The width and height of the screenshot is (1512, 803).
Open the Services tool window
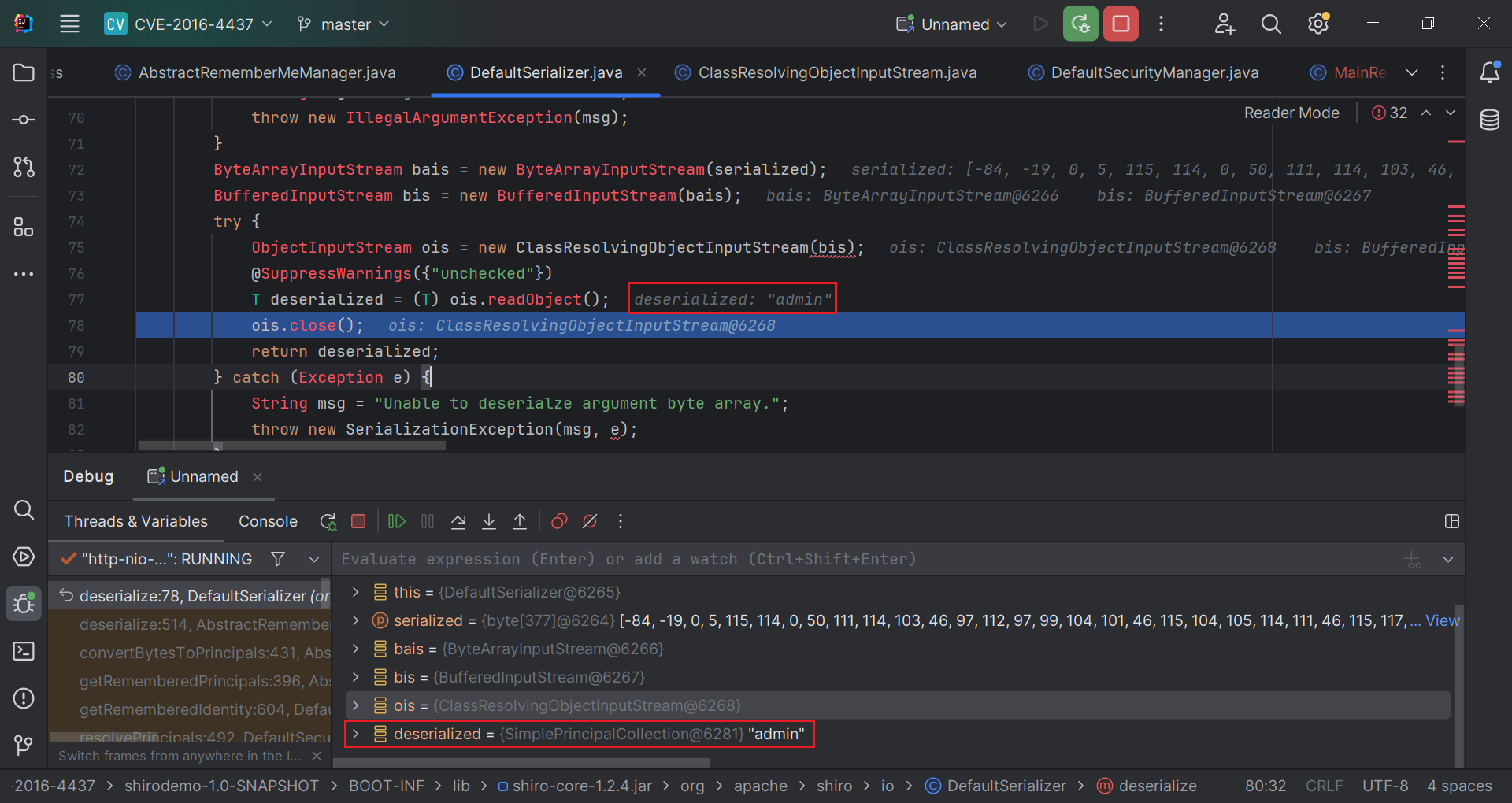(x=24, y=557)
